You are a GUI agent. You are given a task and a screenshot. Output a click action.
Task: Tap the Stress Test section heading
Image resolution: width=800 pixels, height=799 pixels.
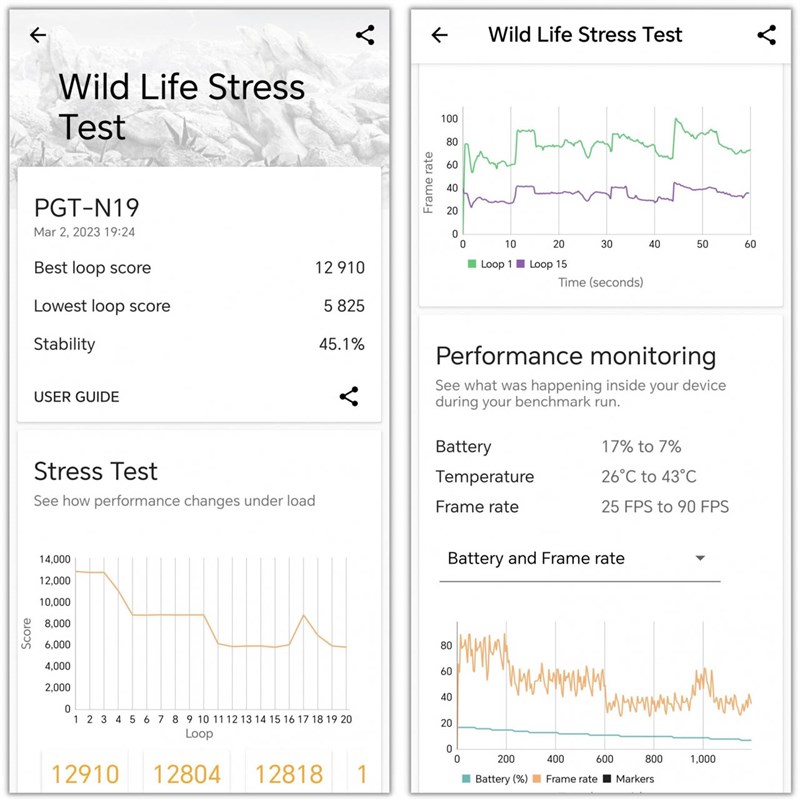point(96,471)
